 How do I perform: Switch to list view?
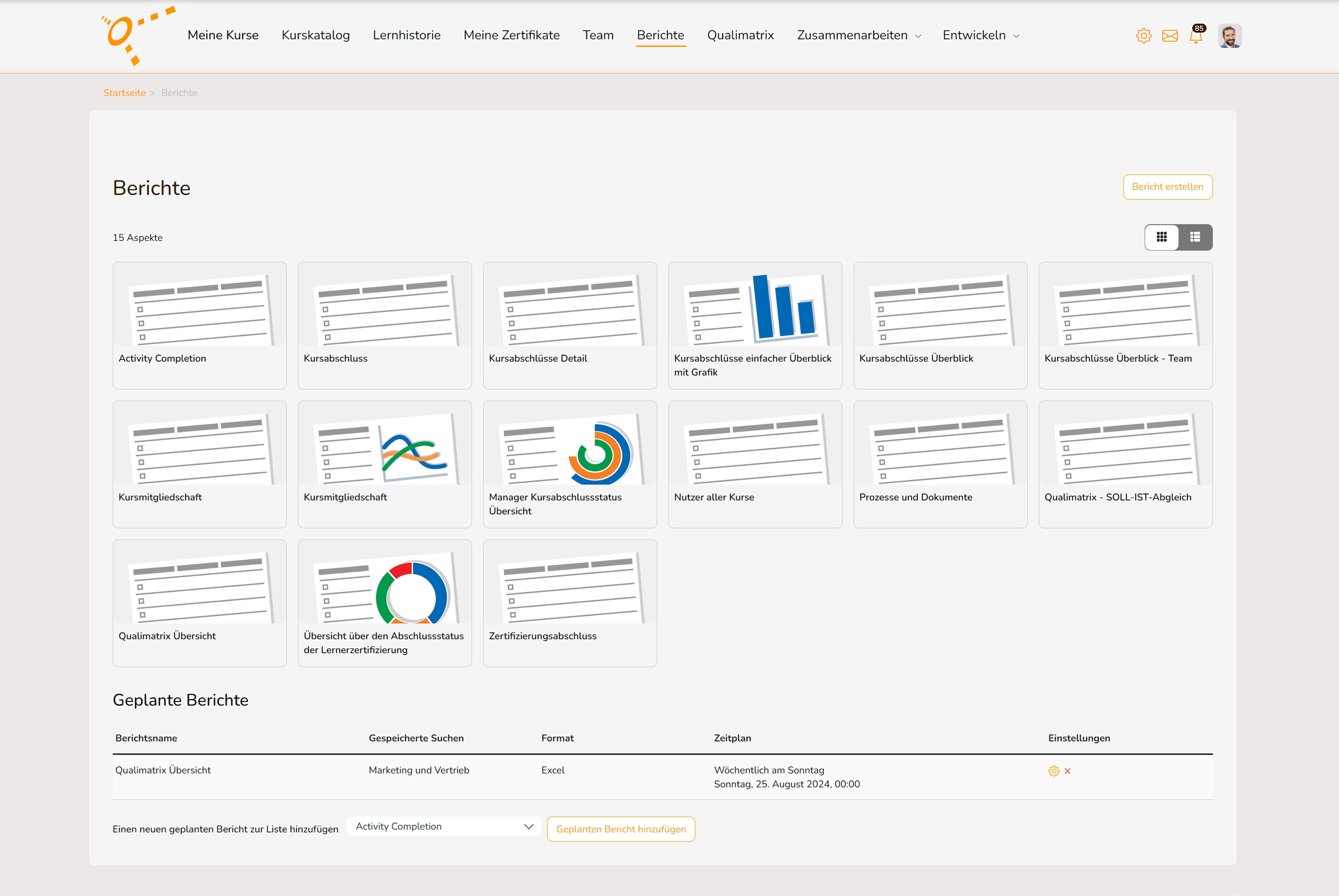coord(1195,237)
